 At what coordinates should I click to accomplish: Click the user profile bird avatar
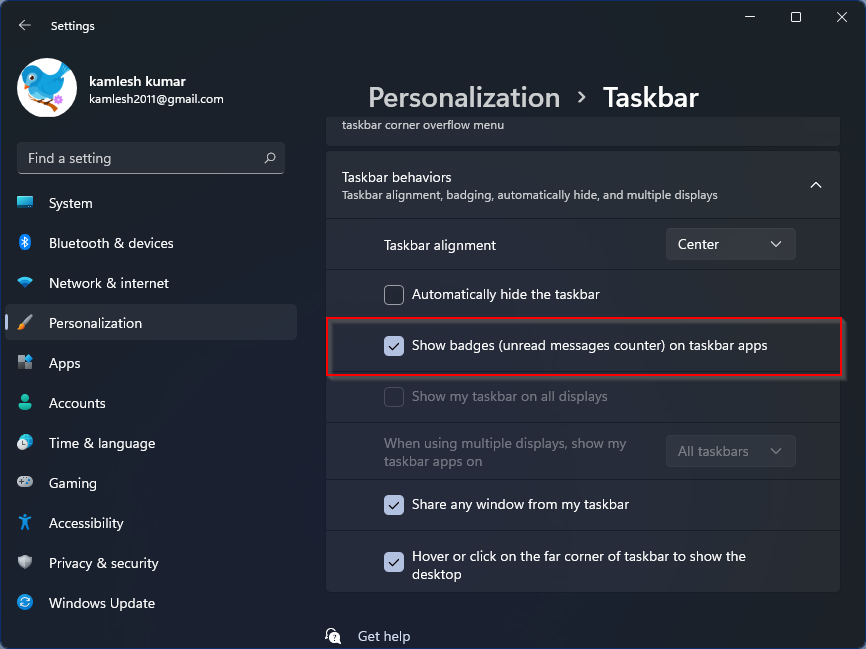click(x=47, y=88)
